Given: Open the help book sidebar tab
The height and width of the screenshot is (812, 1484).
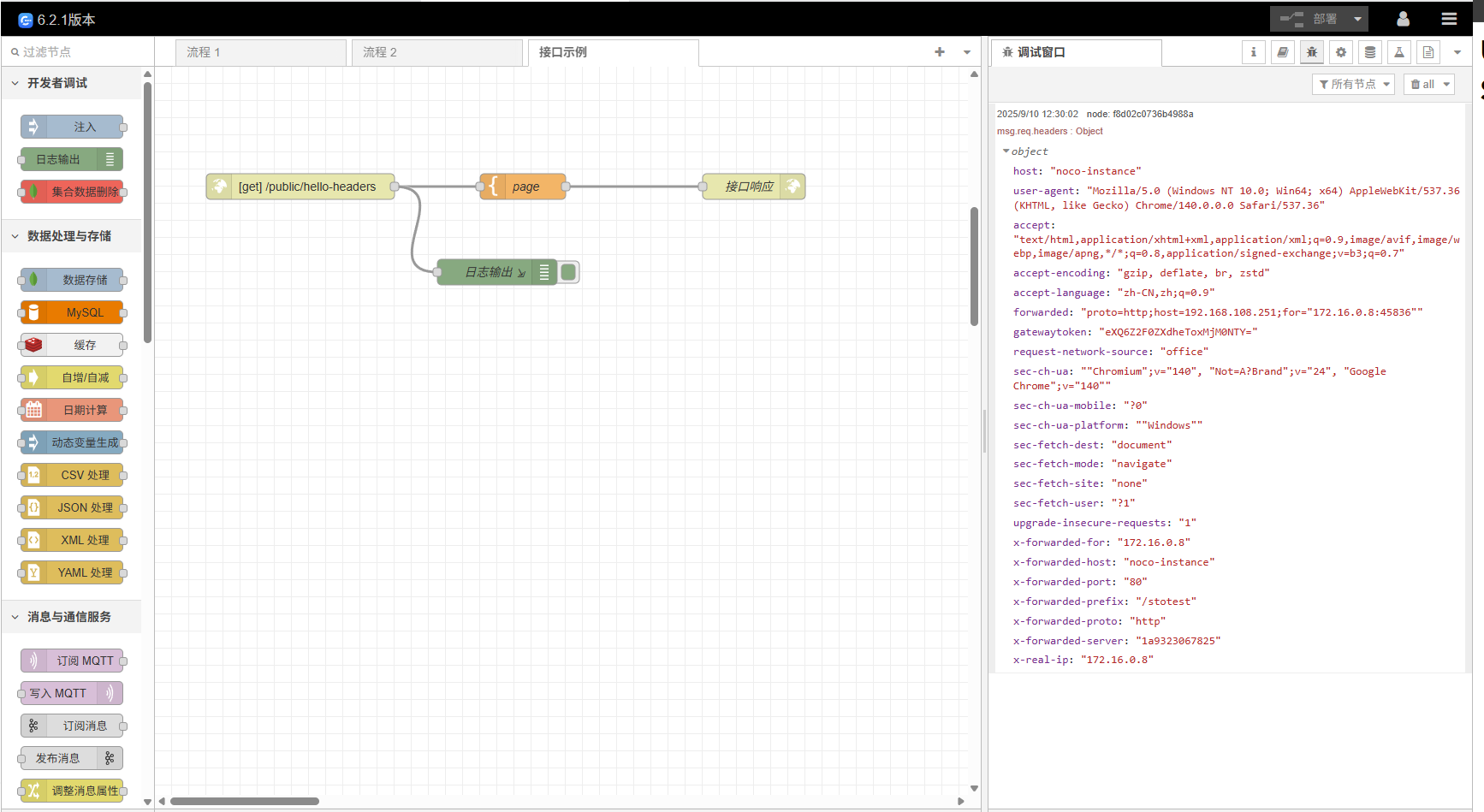Looking at the screenshot, I should pyautogui.click(x=1283, y=52).
